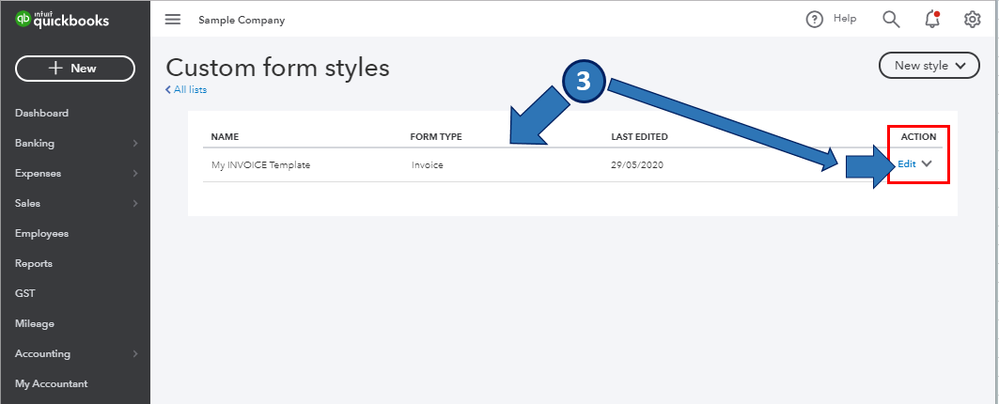Open the GST sidebar item

point(25,293)
